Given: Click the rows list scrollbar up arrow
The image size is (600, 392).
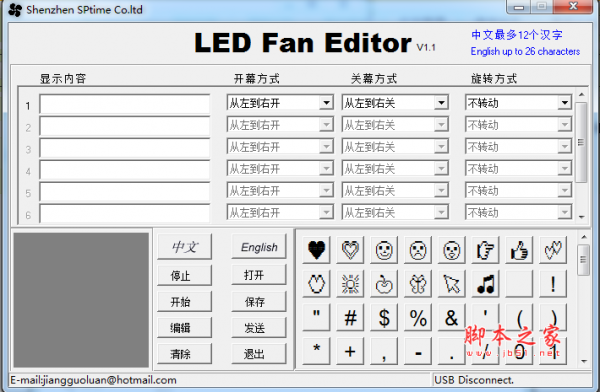Looking at the screenshot, I should tap(581, 95).
